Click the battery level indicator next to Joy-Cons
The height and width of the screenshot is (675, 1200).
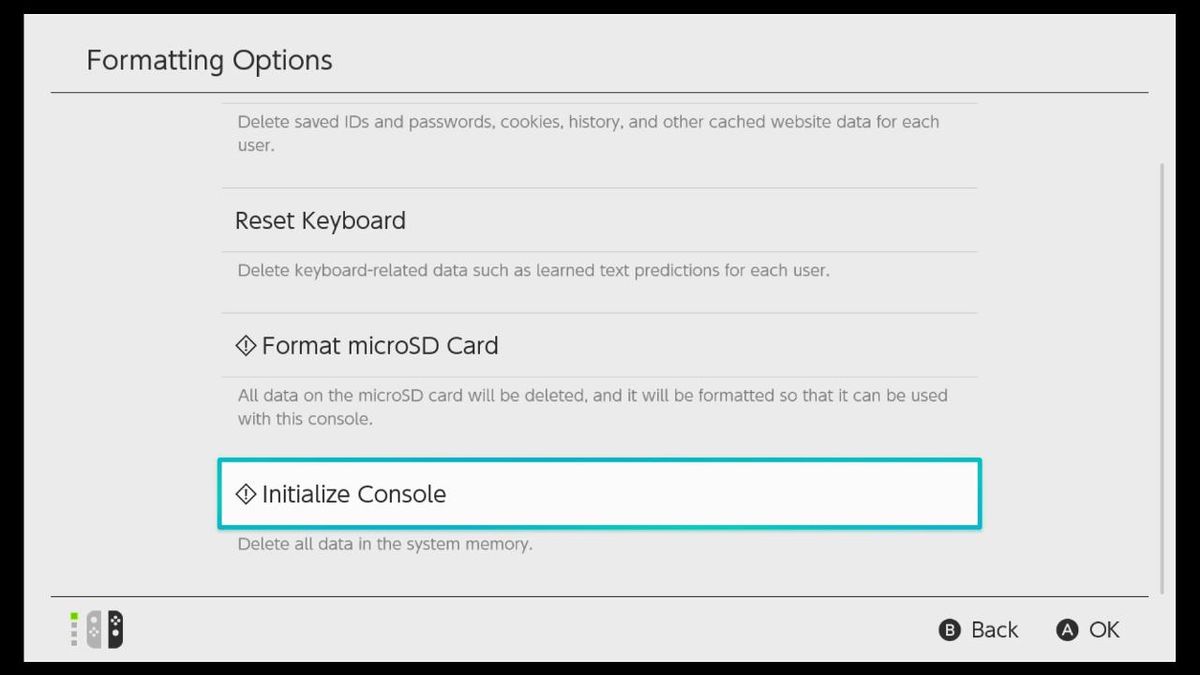tap(73, 629)
